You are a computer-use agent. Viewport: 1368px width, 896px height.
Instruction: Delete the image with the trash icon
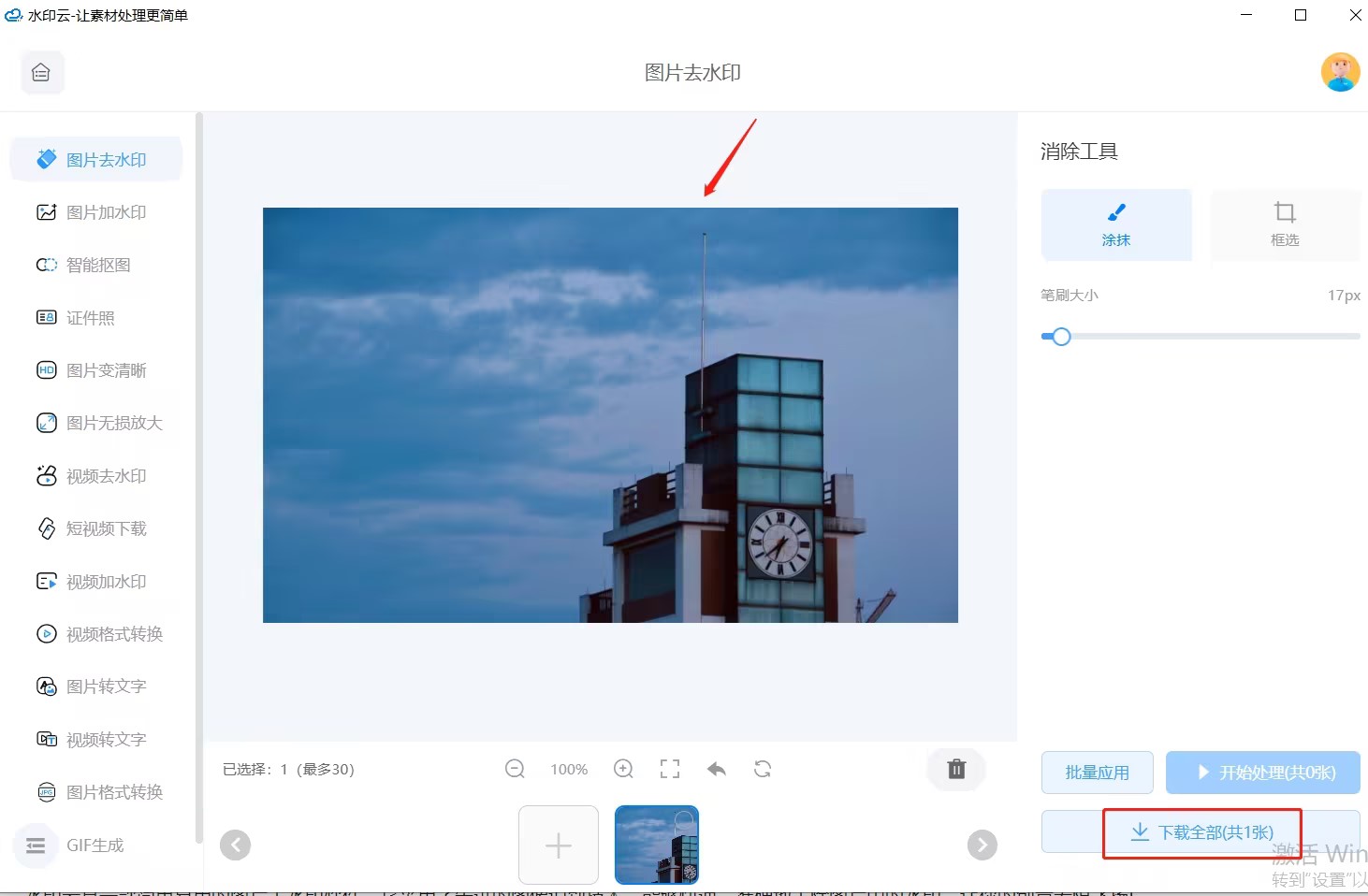956,769
